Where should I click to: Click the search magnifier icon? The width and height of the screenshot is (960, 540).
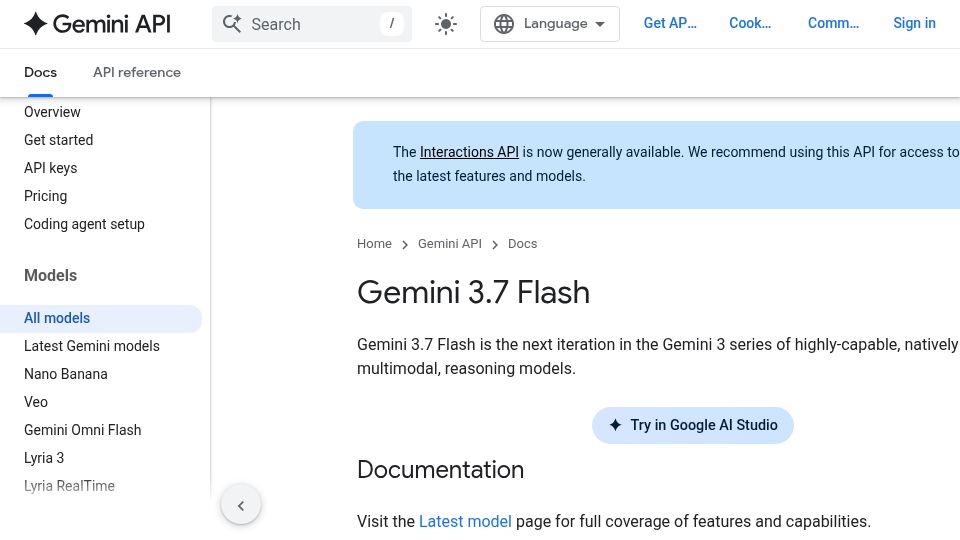pos(232,24)
